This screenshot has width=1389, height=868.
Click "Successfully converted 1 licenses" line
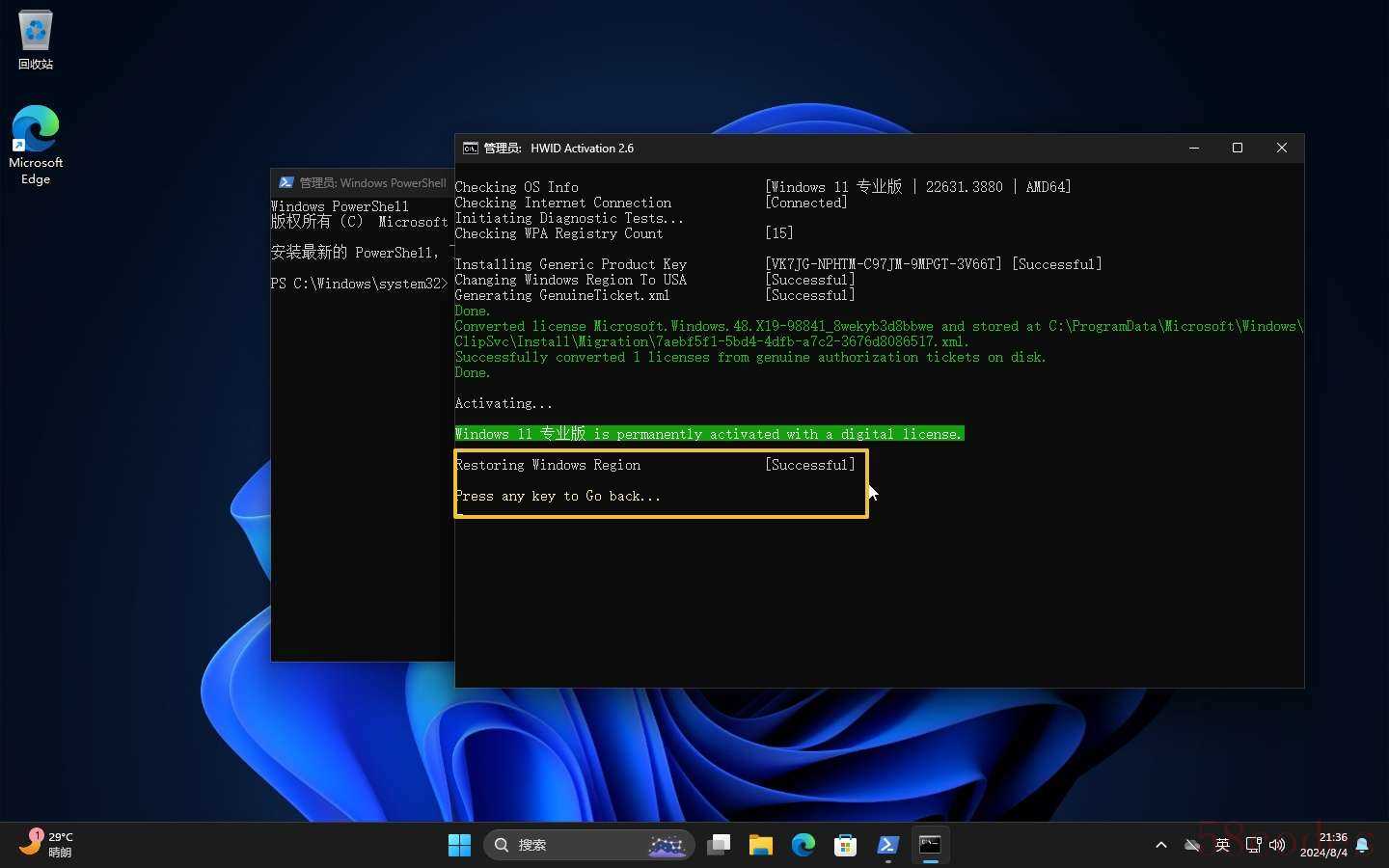(x=750, y=357)
